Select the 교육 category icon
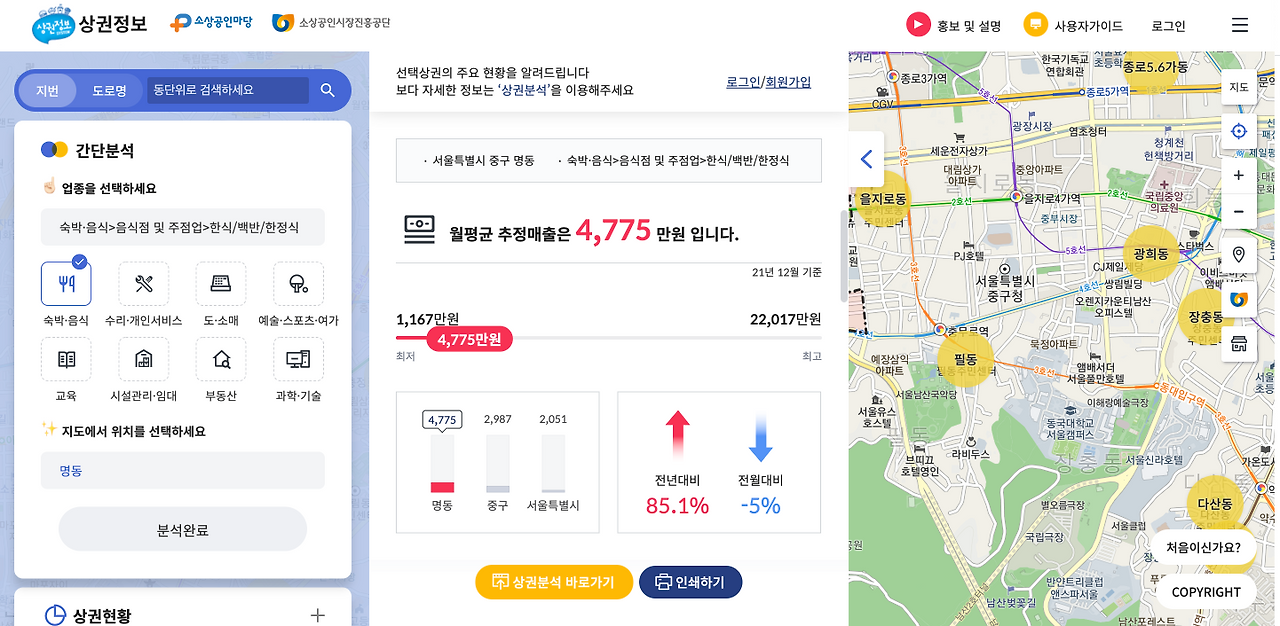 pyautogui.click(x=66, y=360)
